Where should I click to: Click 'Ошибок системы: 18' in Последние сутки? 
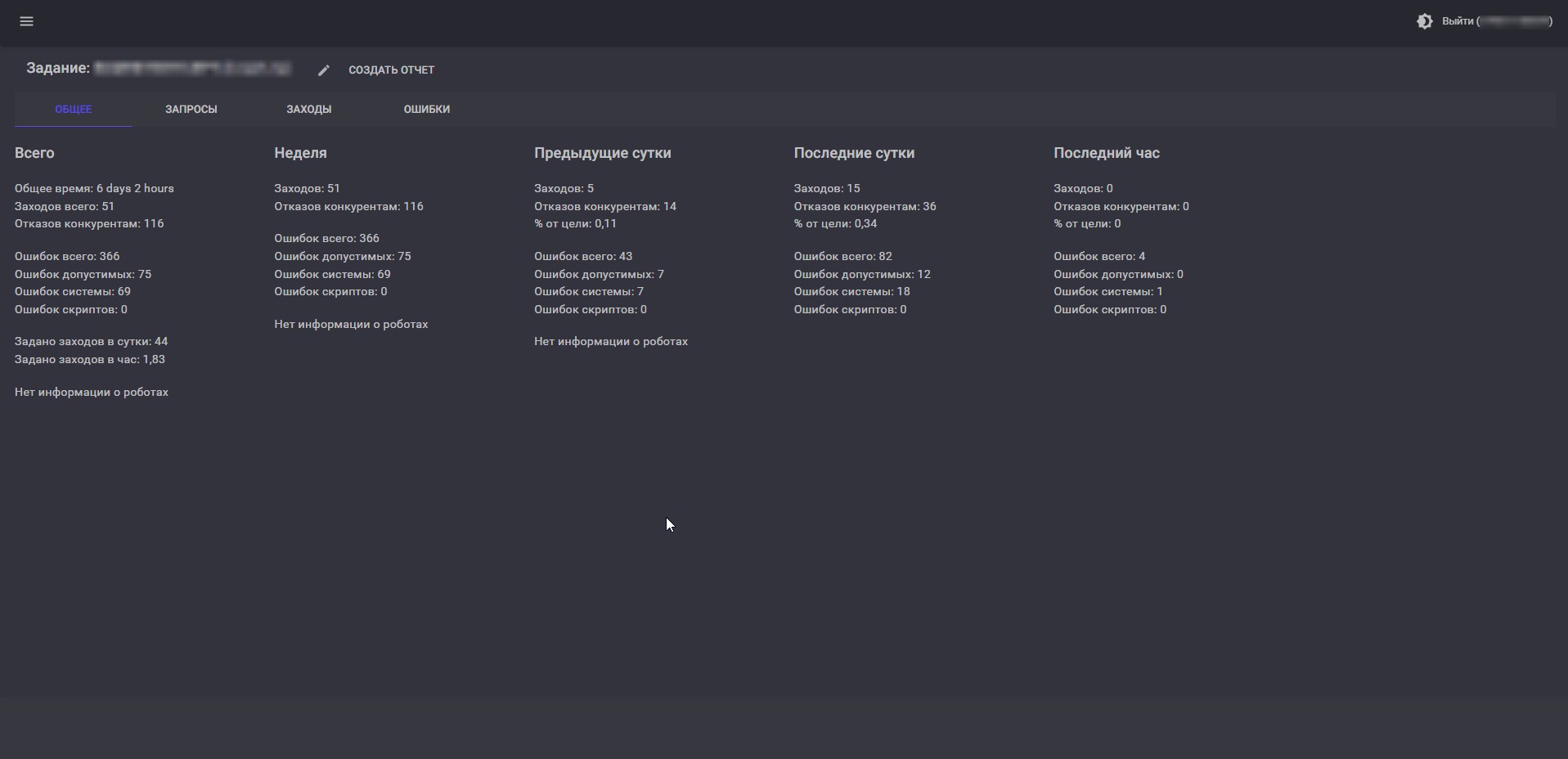[x=851, y=291]
